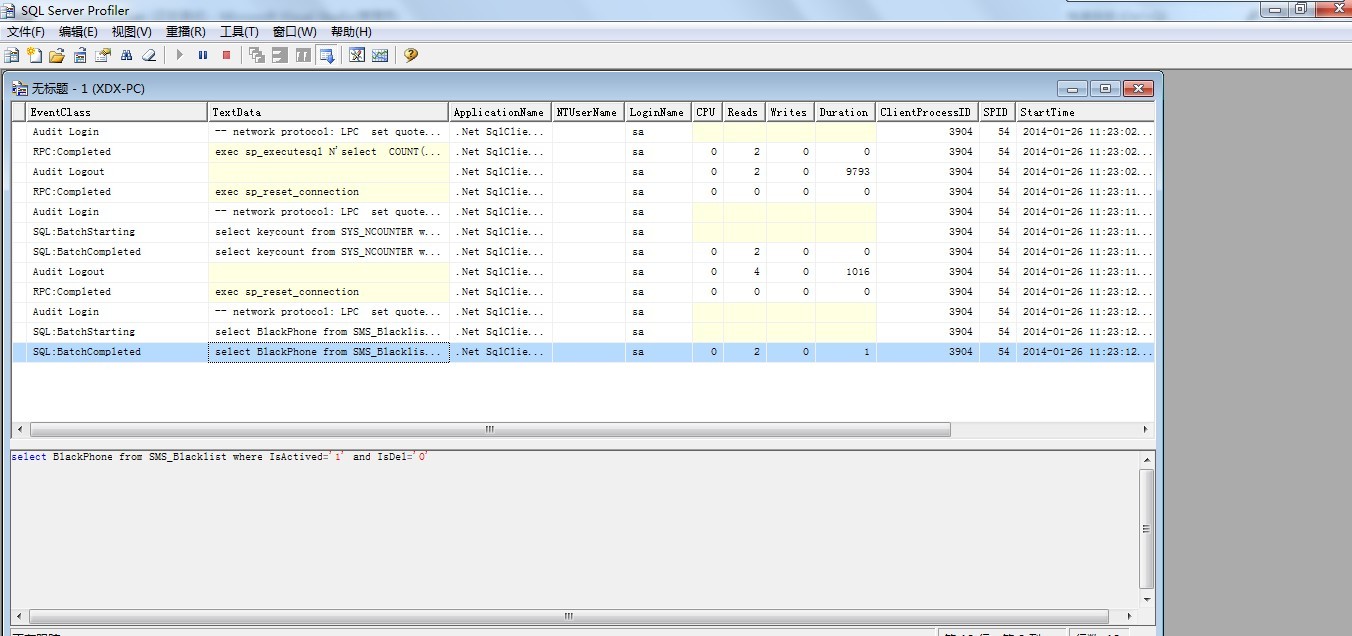This screenshot has height=636, width=1352.
Task: Click the detail pane horizontal scrollbar
Action: coord(568,617)
